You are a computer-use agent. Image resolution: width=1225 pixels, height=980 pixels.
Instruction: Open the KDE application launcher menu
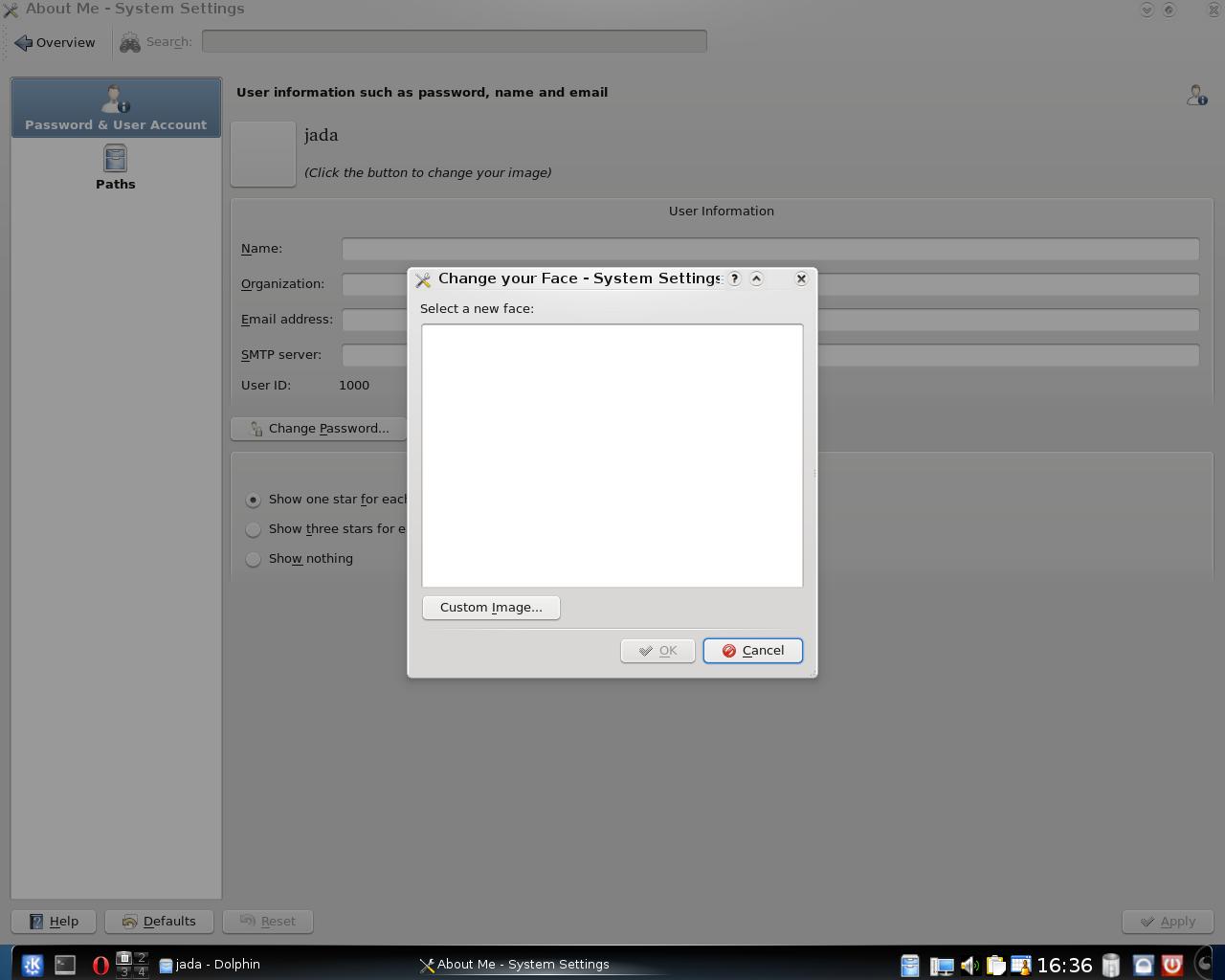[32, 965]
